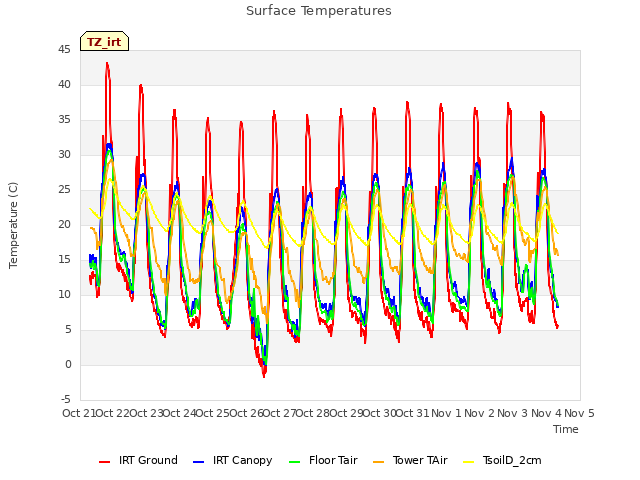
Task: Click the Time x-axis label
Action: 566,429
